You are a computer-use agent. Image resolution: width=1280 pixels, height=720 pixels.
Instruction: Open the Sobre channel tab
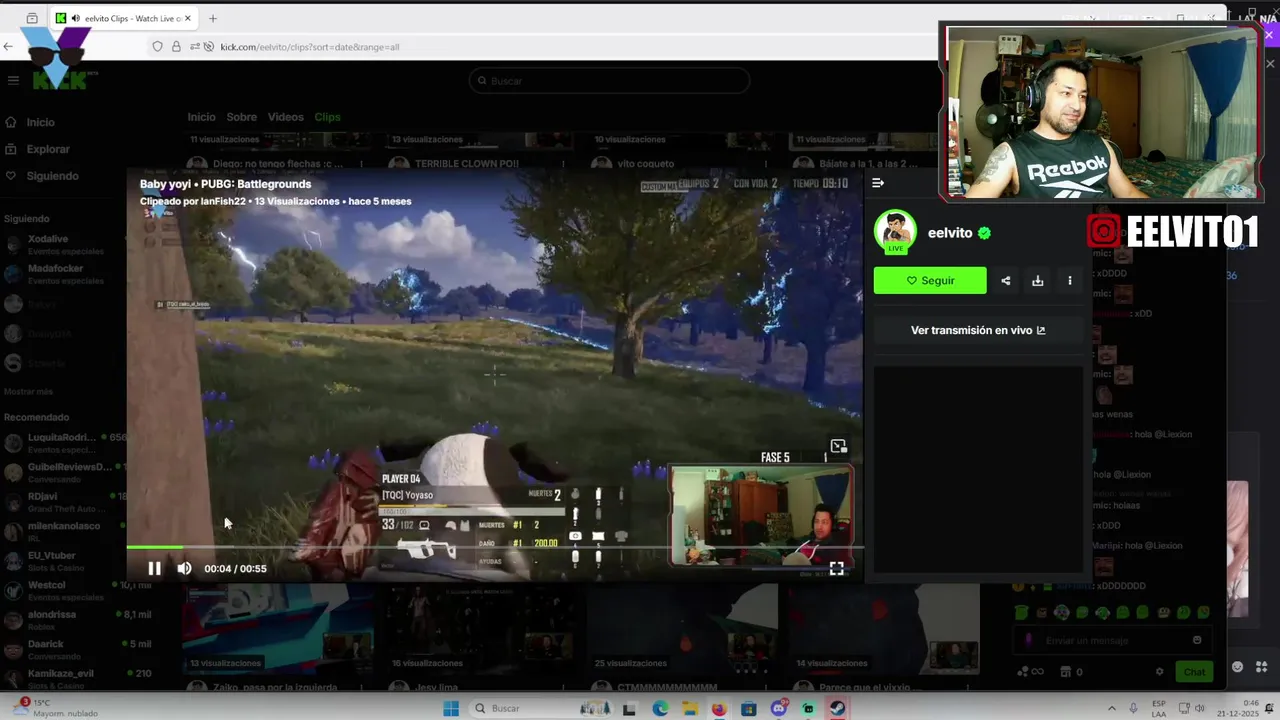click(241, 117)
